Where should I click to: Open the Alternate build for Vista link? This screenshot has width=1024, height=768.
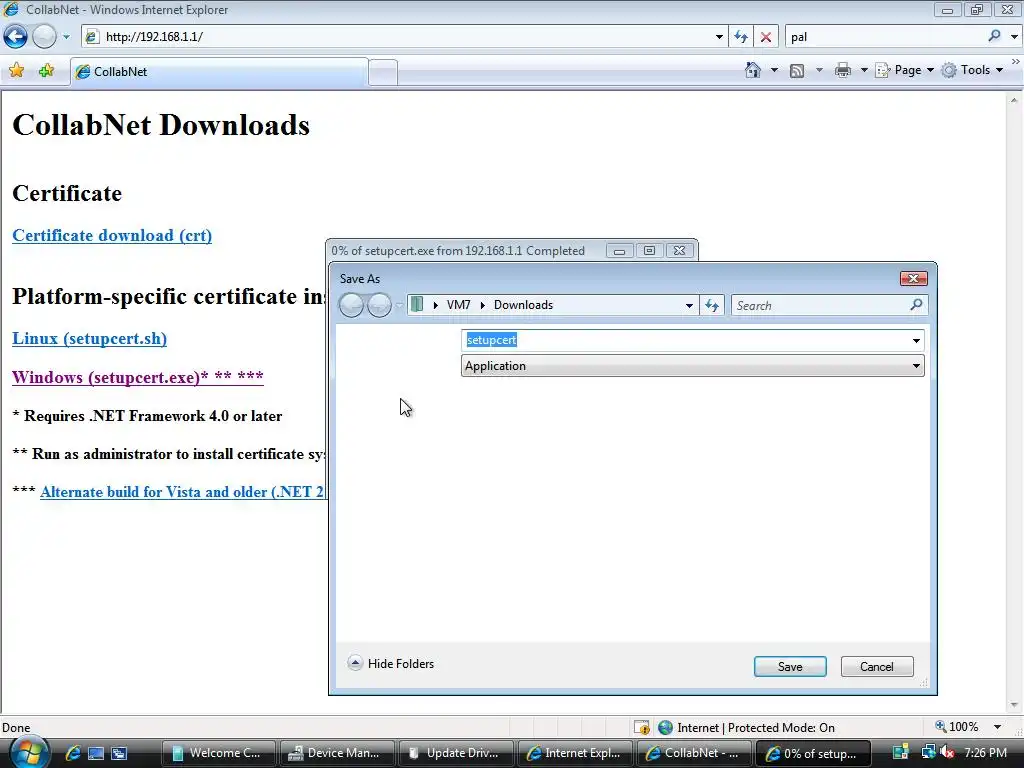[x=182, y=492]
